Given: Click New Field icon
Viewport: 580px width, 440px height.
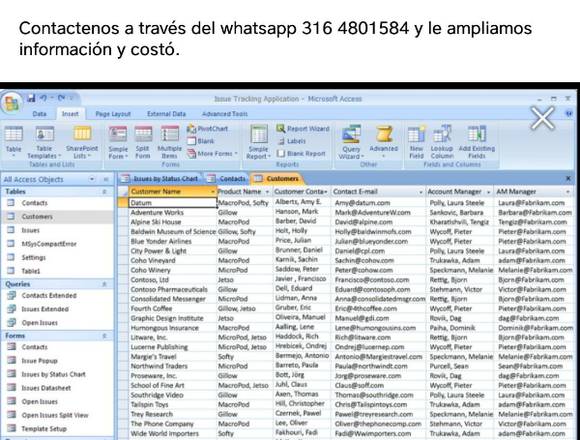Looking at the screenshot, I should click(x=417, y=142).
